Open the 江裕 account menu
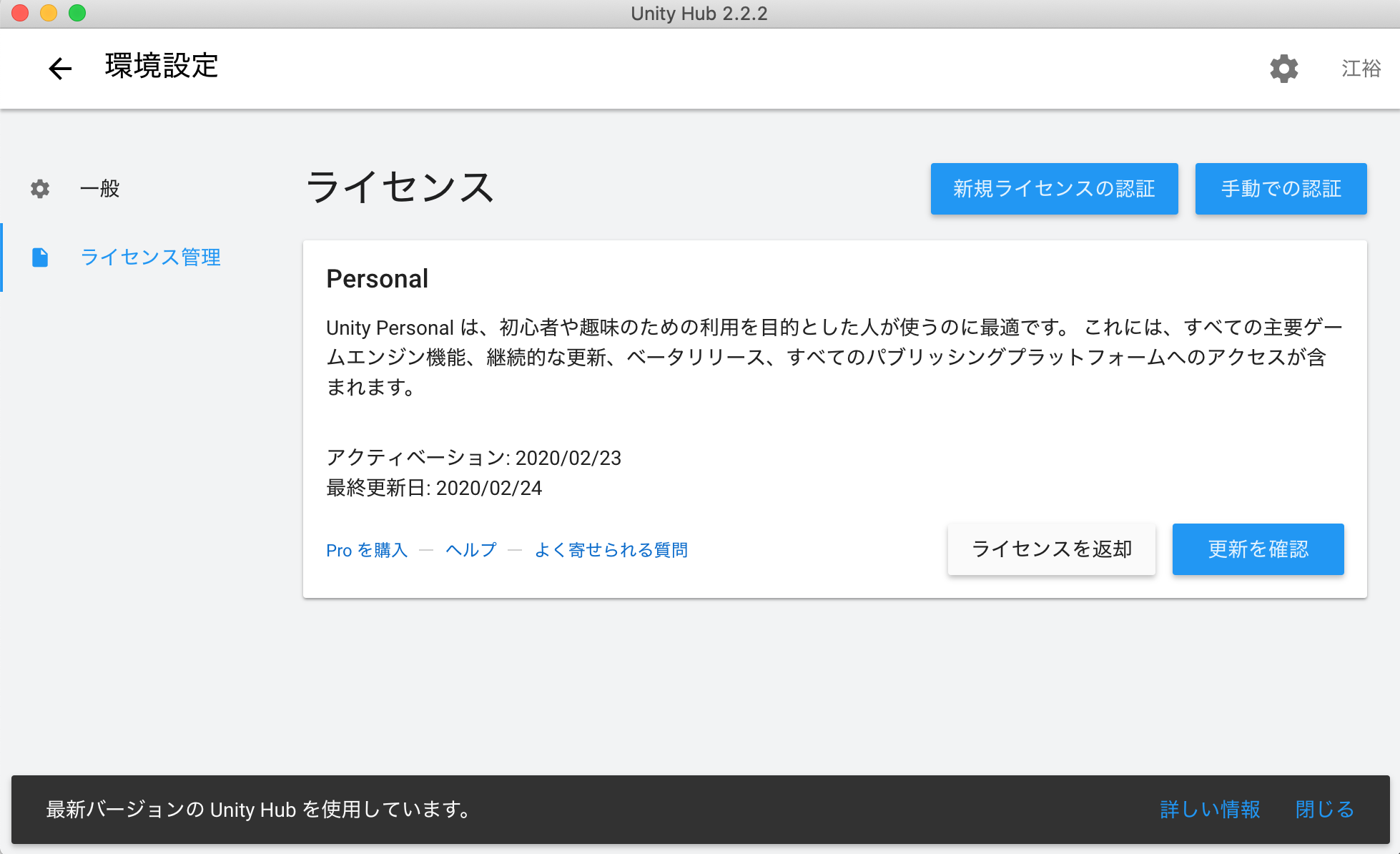1400x854 pixels. coord(1361,69)
